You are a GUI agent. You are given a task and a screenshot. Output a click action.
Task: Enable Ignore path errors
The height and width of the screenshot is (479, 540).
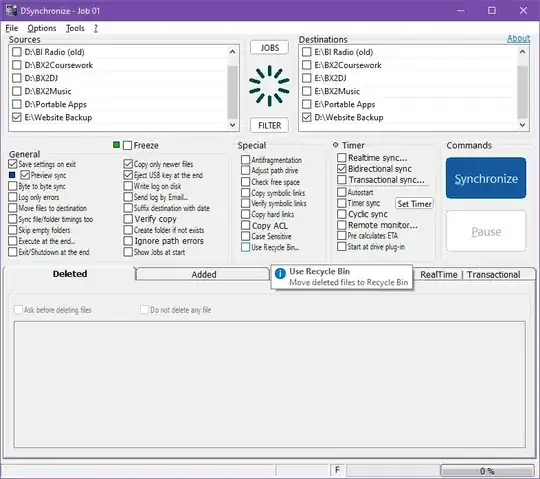click(128, 241)
